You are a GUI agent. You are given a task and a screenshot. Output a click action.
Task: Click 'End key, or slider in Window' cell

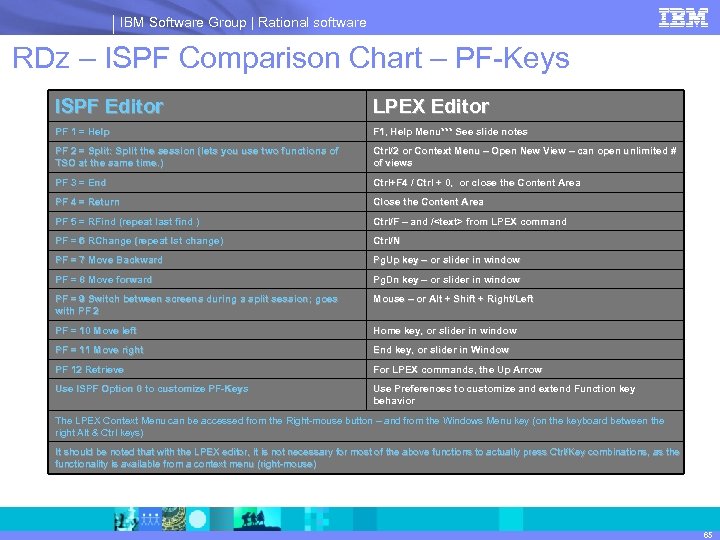525,350
